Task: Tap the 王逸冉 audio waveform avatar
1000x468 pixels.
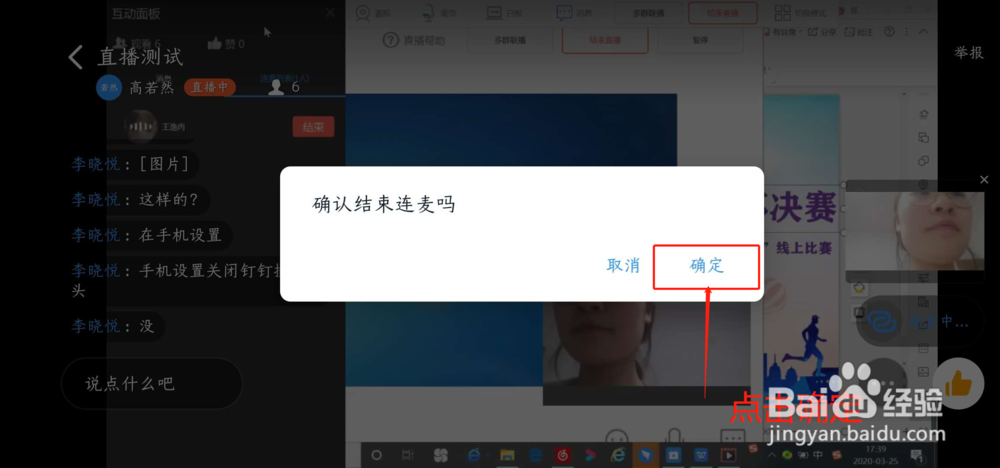Action: pyautogui.click(x=139, y=127)
